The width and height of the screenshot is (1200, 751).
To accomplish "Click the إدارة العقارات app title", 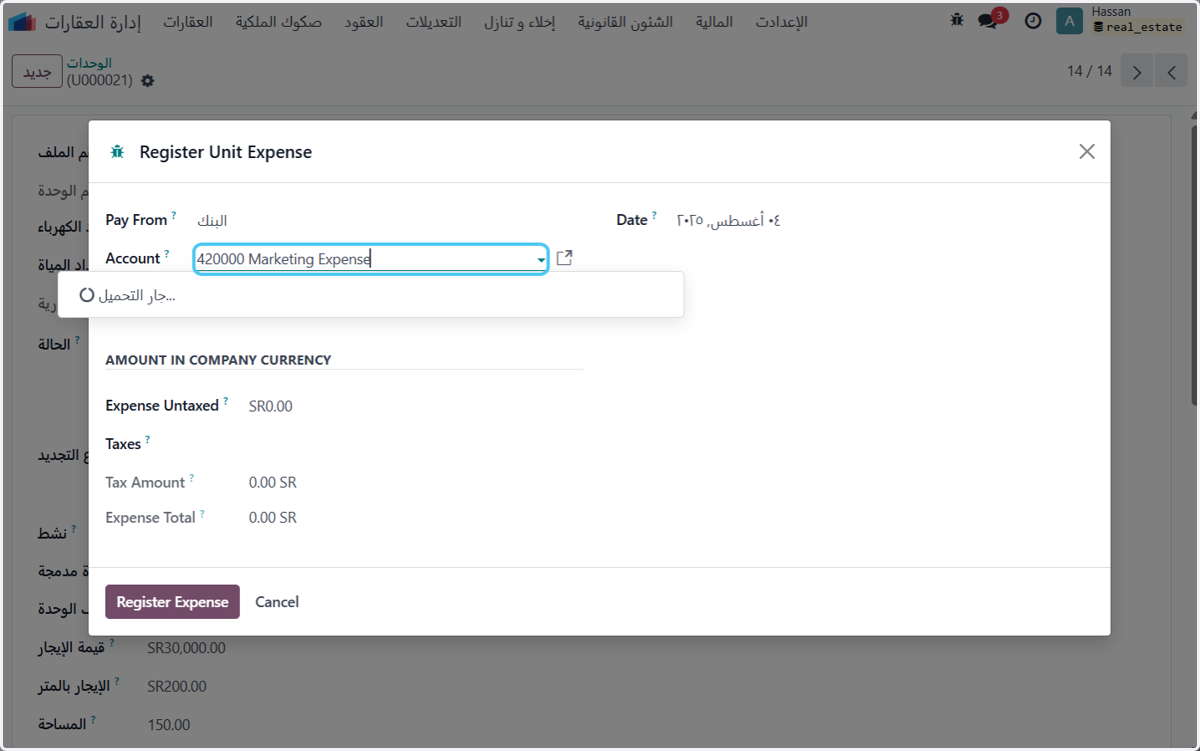I will pyautogui.click(x=95, y=21).
